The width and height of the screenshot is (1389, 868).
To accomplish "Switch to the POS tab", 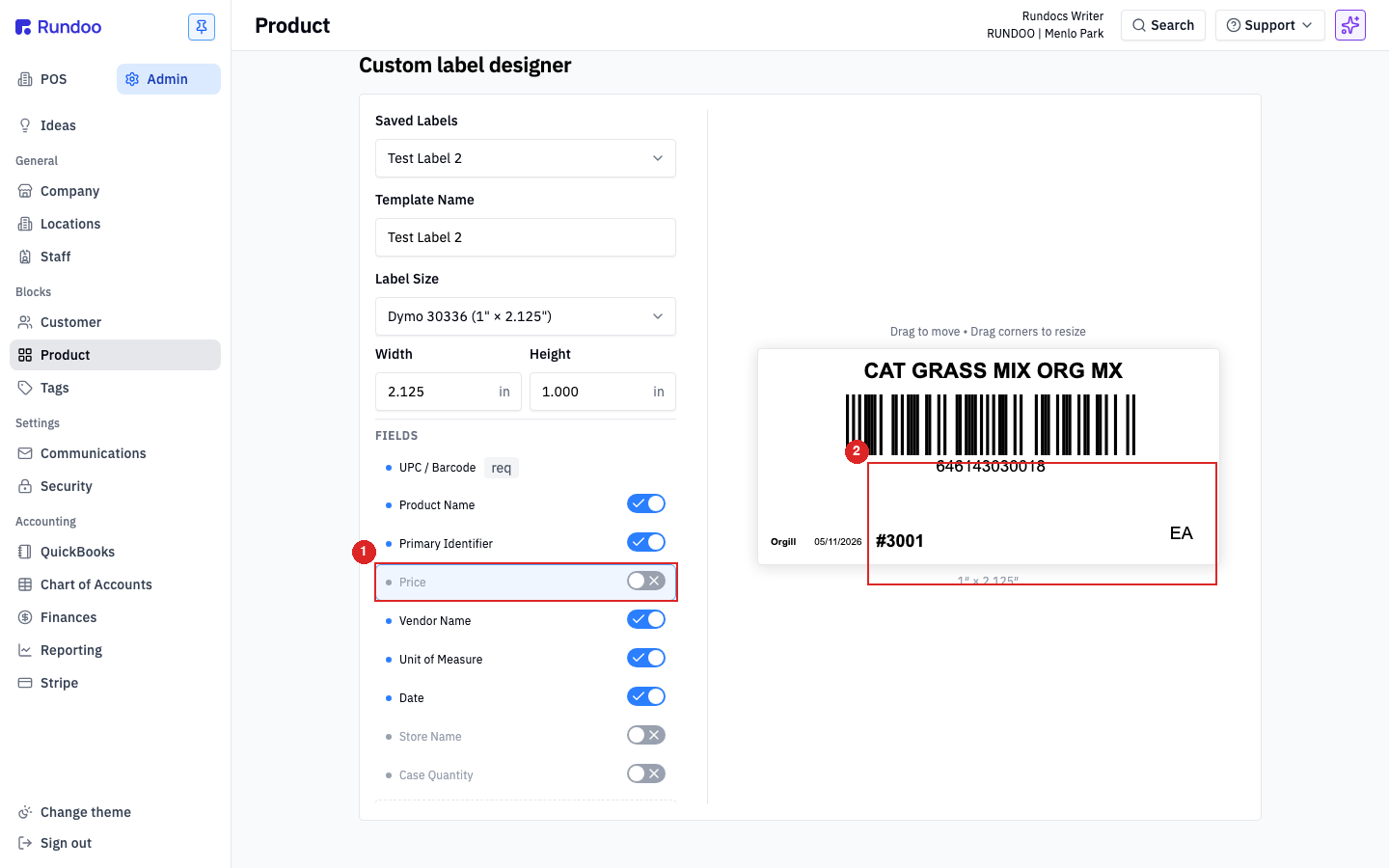I will [60, 79].
